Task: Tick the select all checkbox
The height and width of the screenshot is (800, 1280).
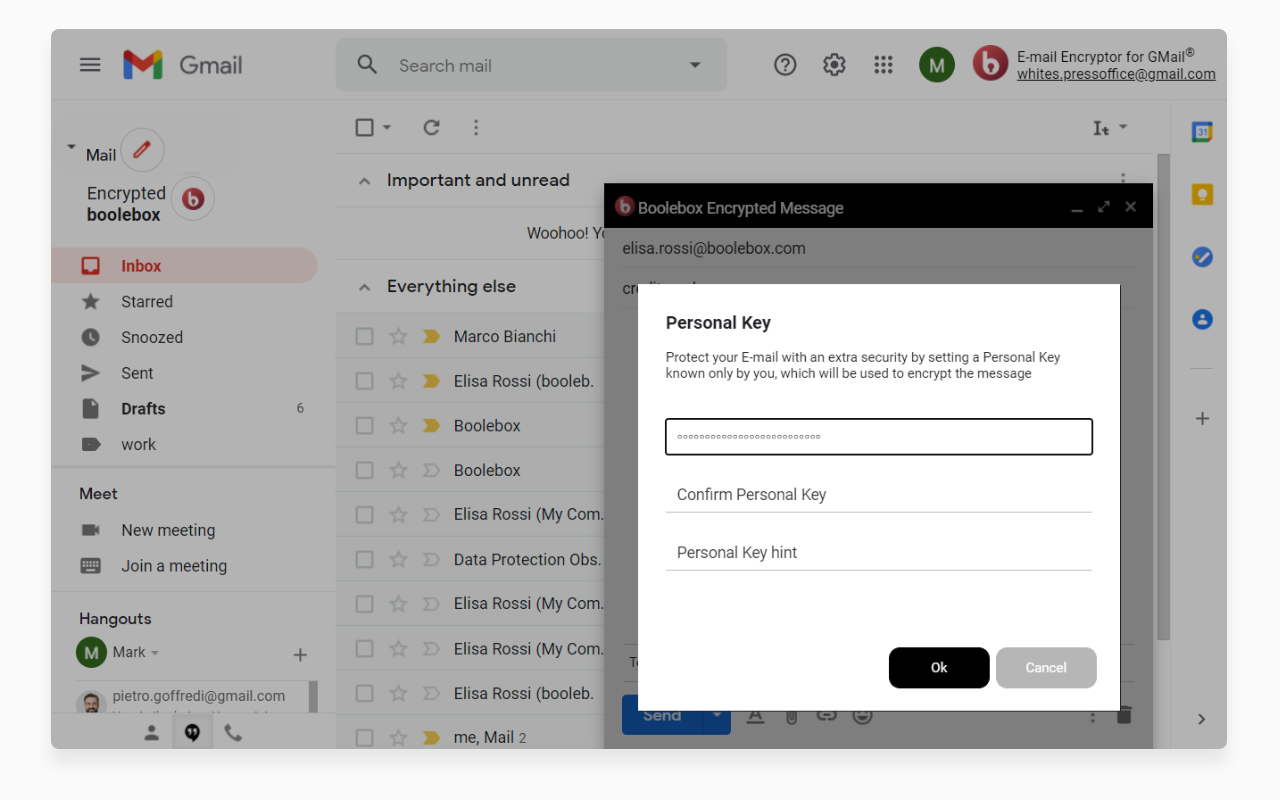Action: 364,127
